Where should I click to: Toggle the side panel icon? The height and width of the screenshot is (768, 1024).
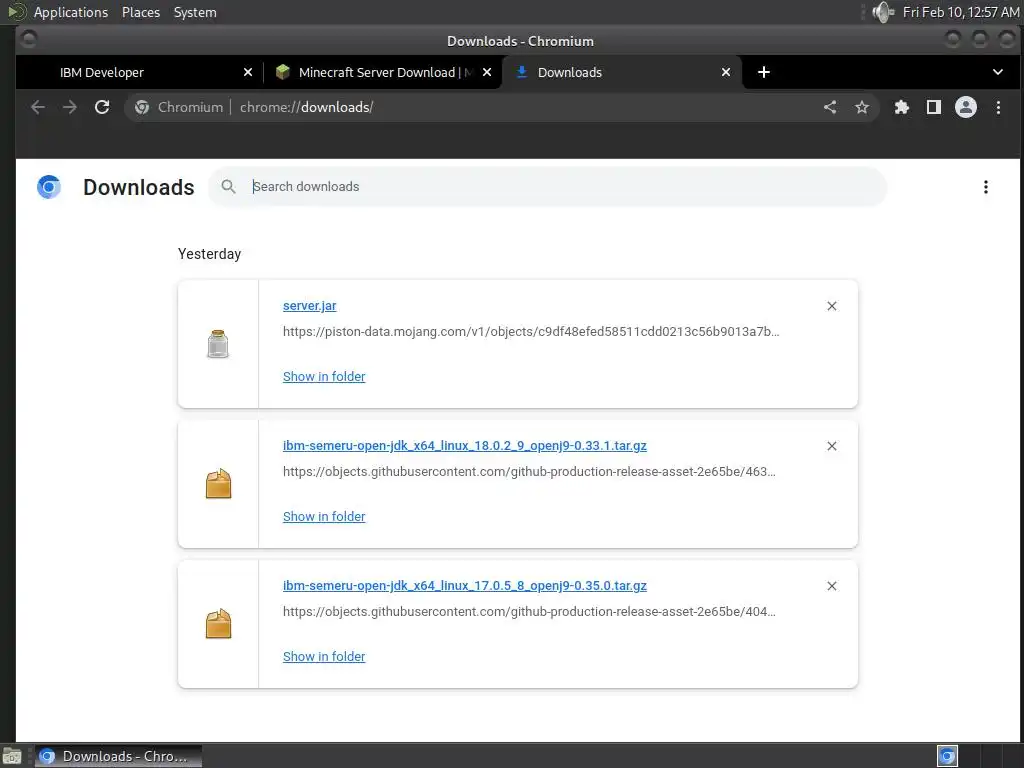tap(934, 107)
